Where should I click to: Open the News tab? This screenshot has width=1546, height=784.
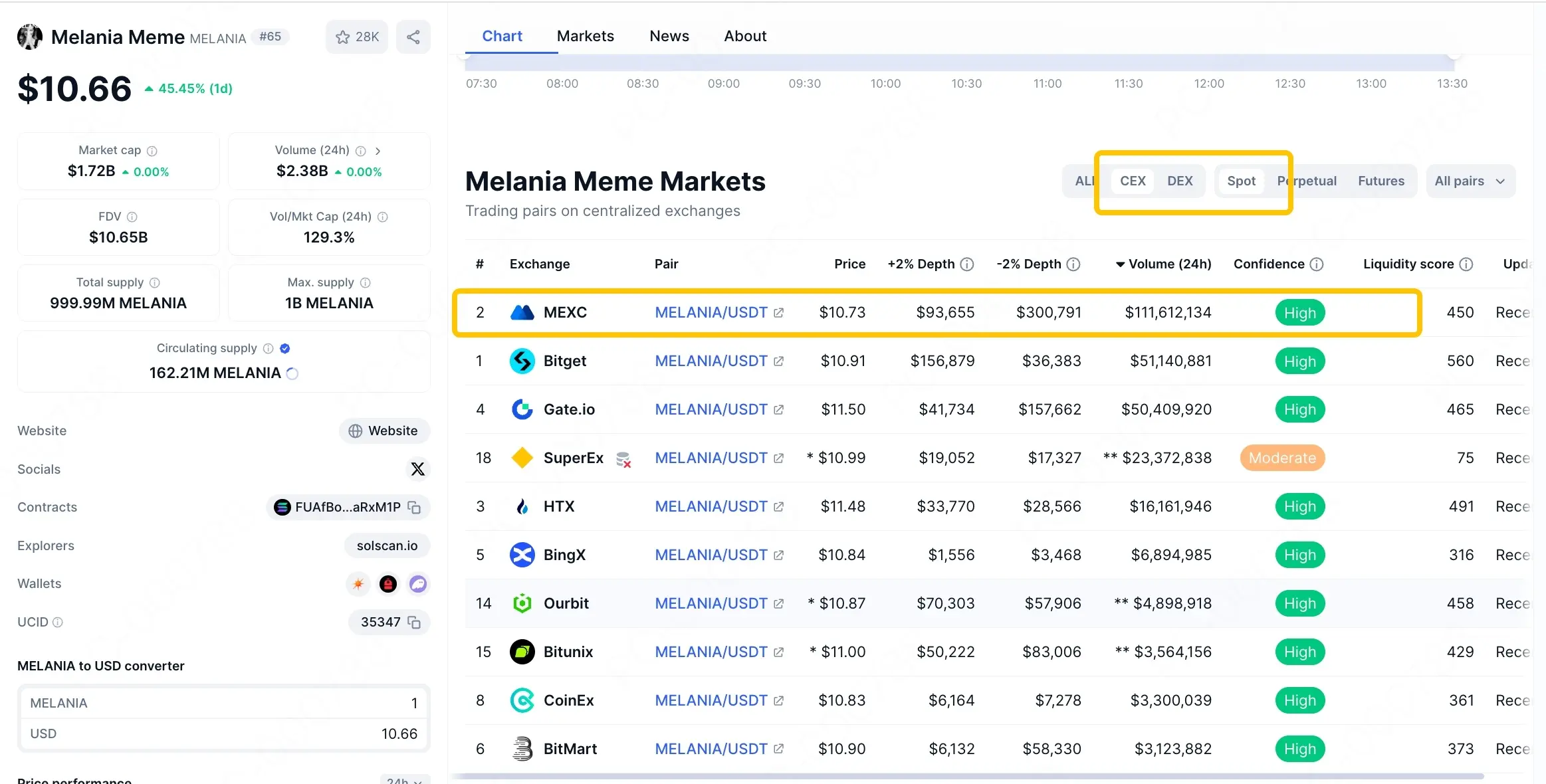(669, 36)
